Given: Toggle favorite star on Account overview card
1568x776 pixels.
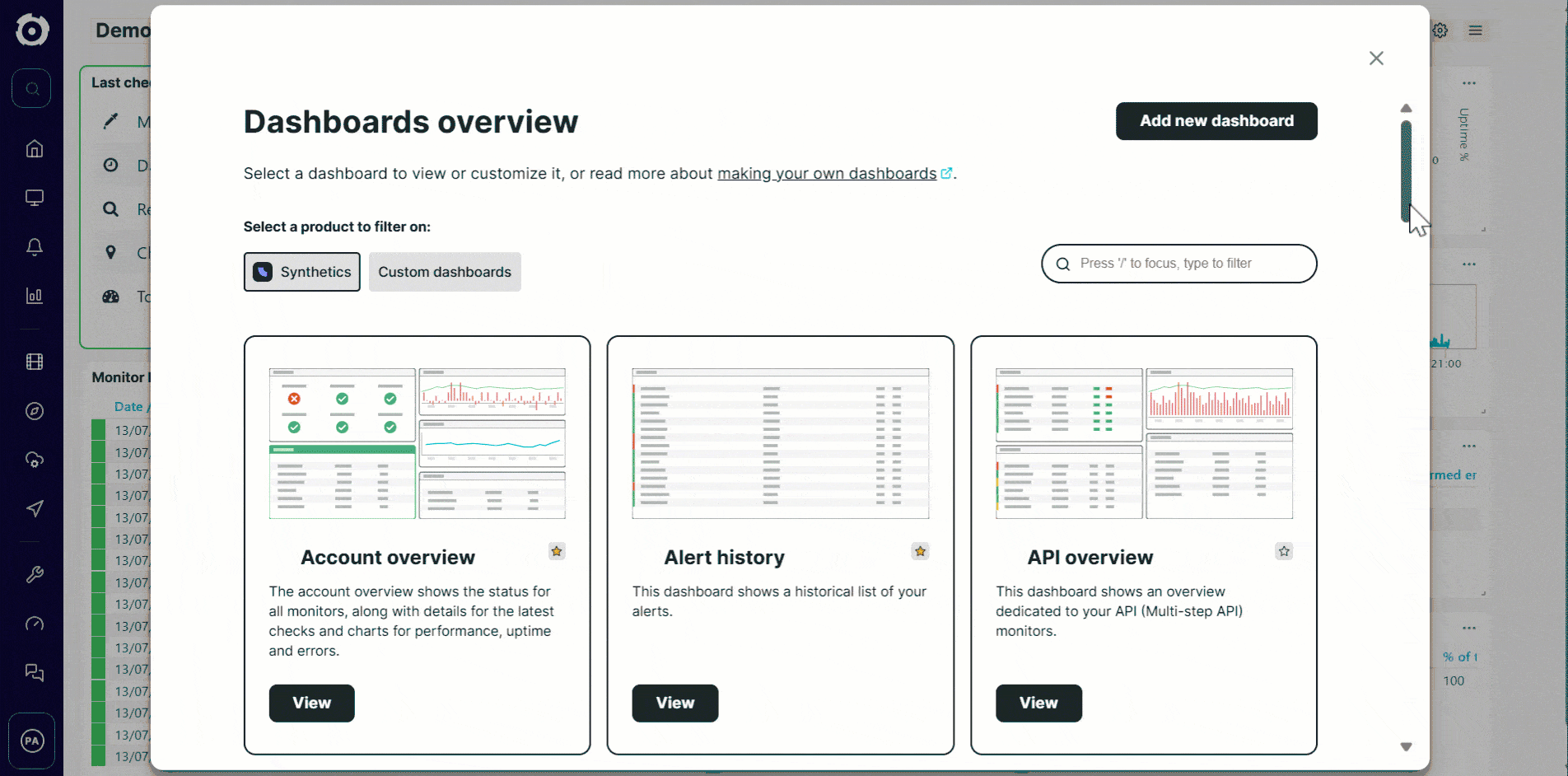Looking at the screenshot, I should coord(557,551).
